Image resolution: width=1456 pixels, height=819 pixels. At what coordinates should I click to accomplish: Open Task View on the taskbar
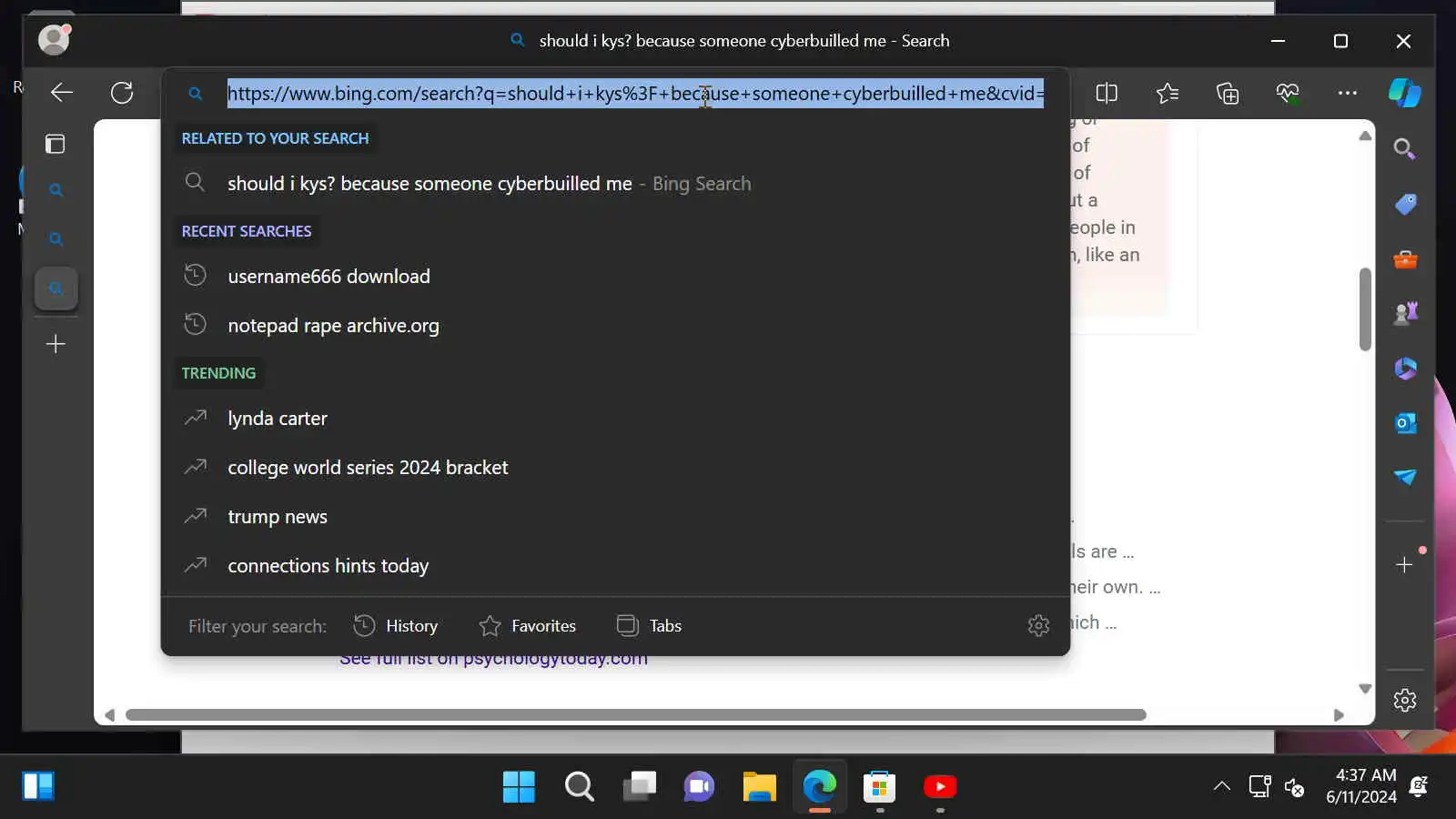pyautogui.click(x=639, y=786)
